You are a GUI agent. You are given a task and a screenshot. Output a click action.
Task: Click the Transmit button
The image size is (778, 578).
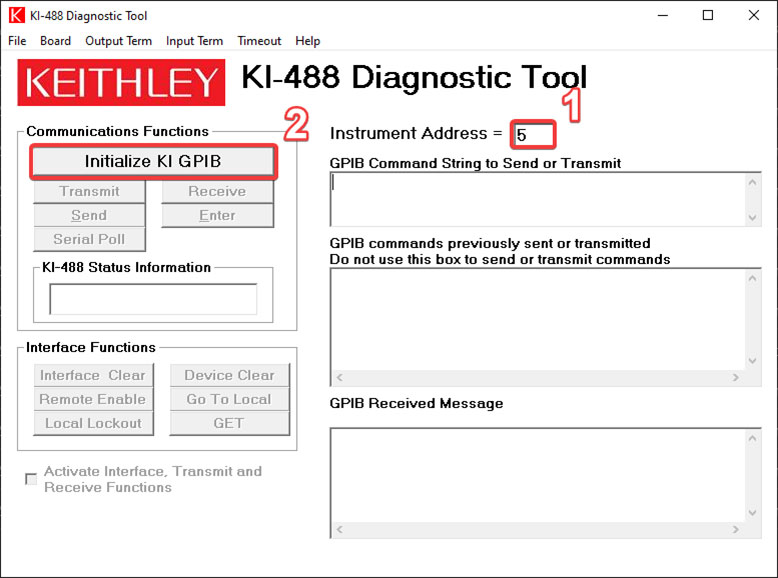pyautogui.click(x=89, y=191)
